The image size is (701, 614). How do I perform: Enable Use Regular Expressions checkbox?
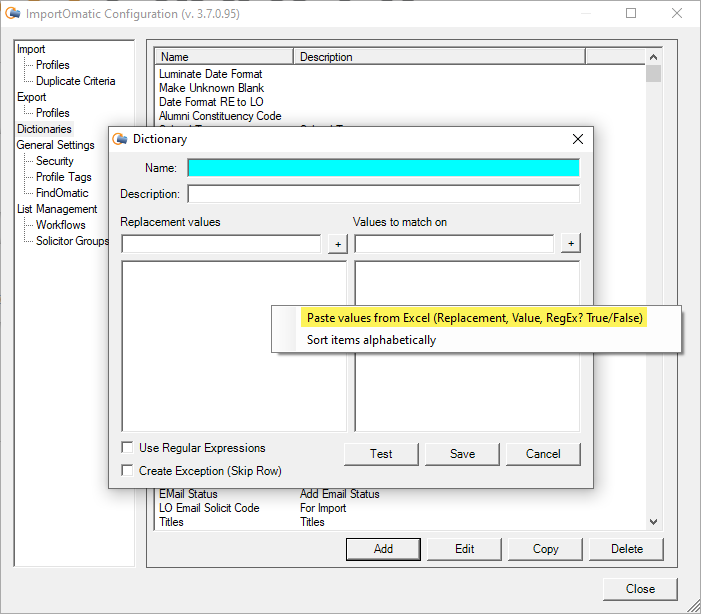tap(127, 447)
